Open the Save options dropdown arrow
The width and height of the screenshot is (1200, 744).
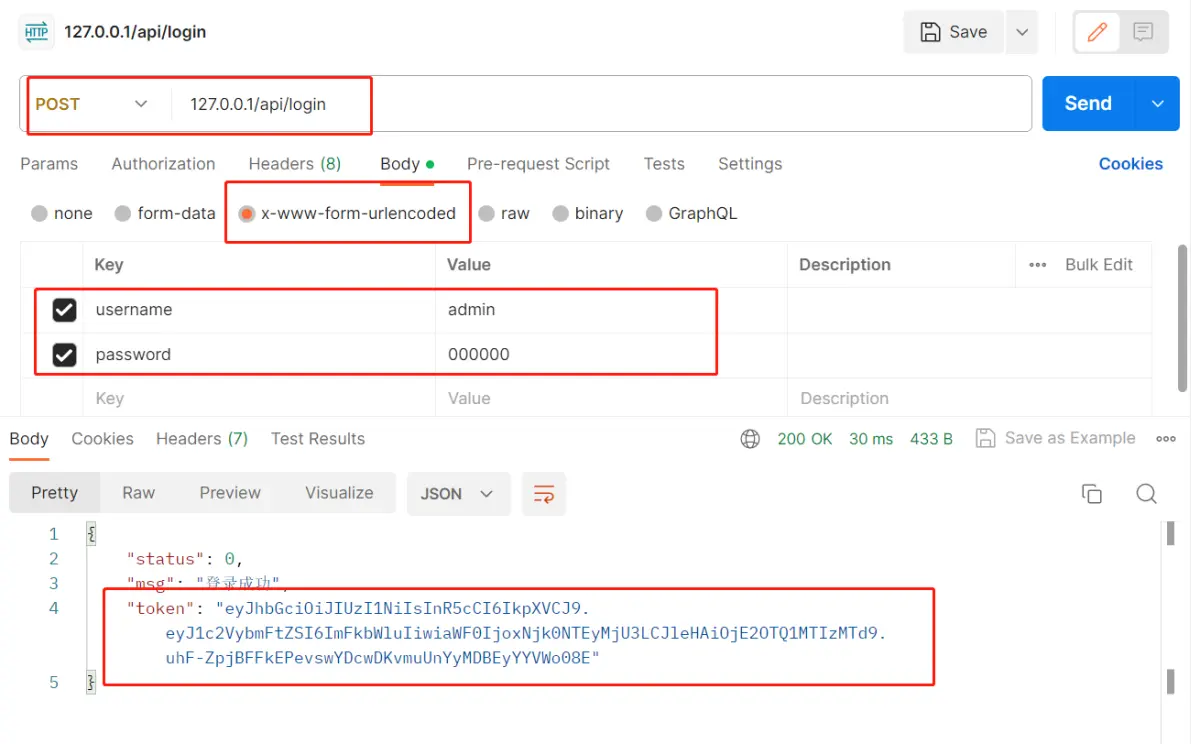(x=1022, y=32)
